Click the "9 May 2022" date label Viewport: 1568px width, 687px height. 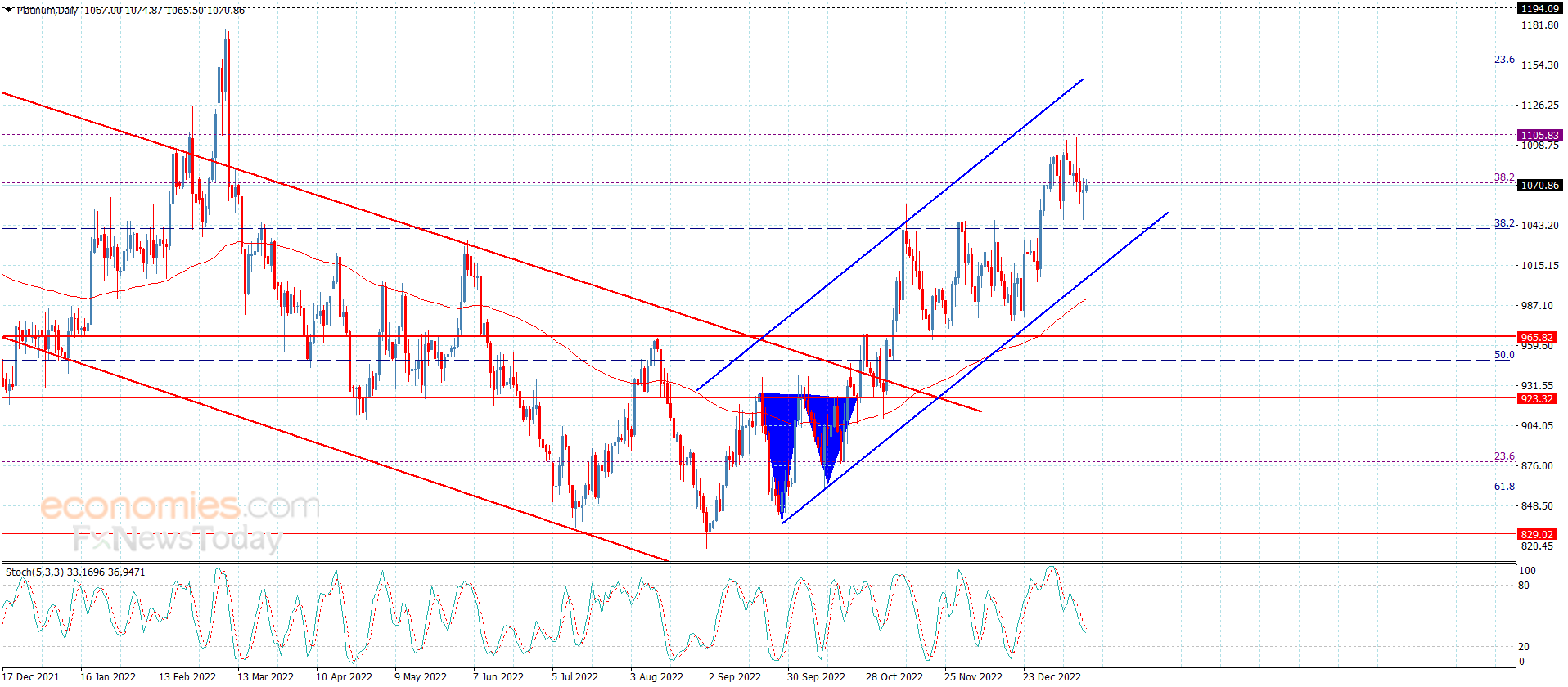click(421, 677)
